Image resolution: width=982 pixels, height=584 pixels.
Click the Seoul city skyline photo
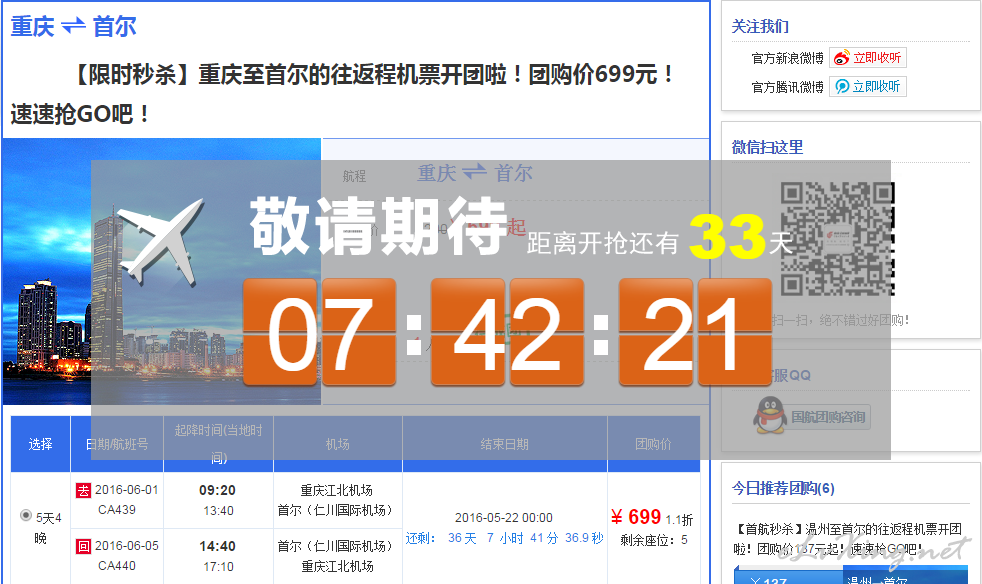tap(162, 271)
